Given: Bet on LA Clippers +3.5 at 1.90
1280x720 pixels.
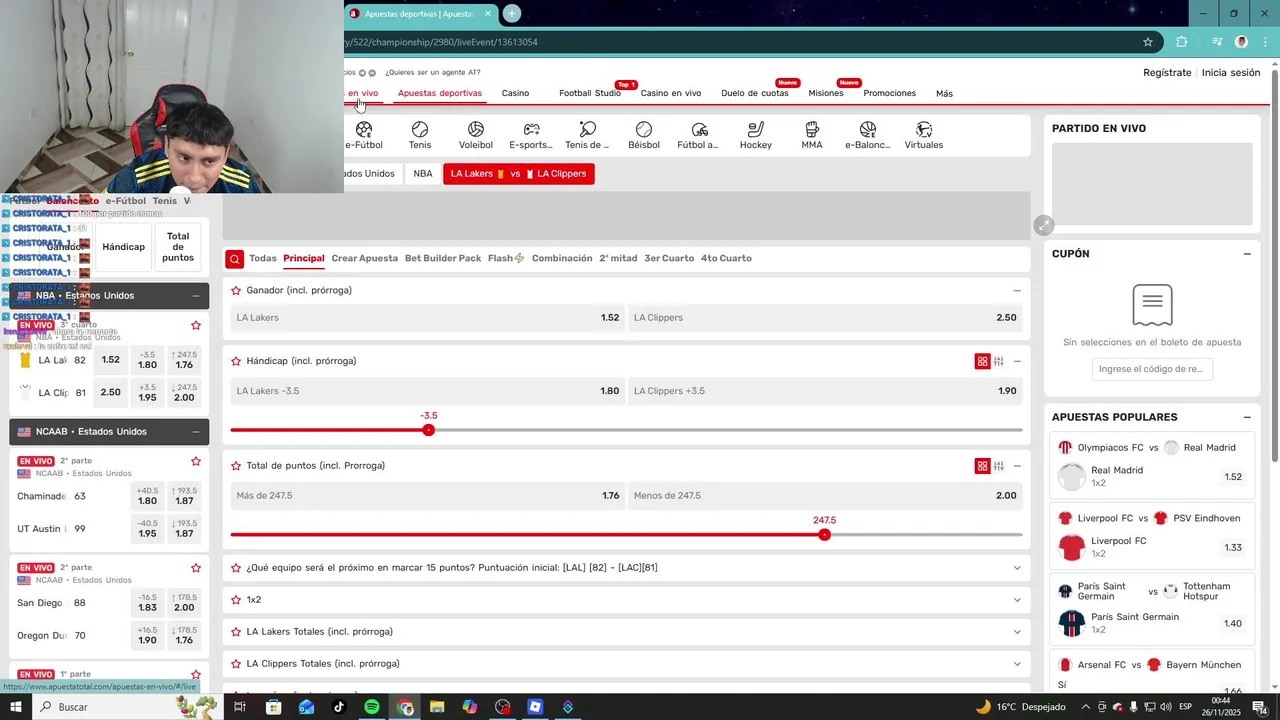Looking at the screenshot, I should click(x=825, y=391).
